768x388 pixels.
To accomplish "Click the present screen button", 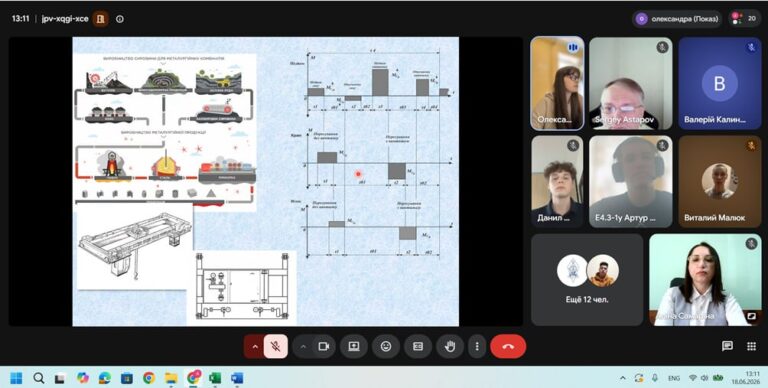I will click(x=354, y=346).
